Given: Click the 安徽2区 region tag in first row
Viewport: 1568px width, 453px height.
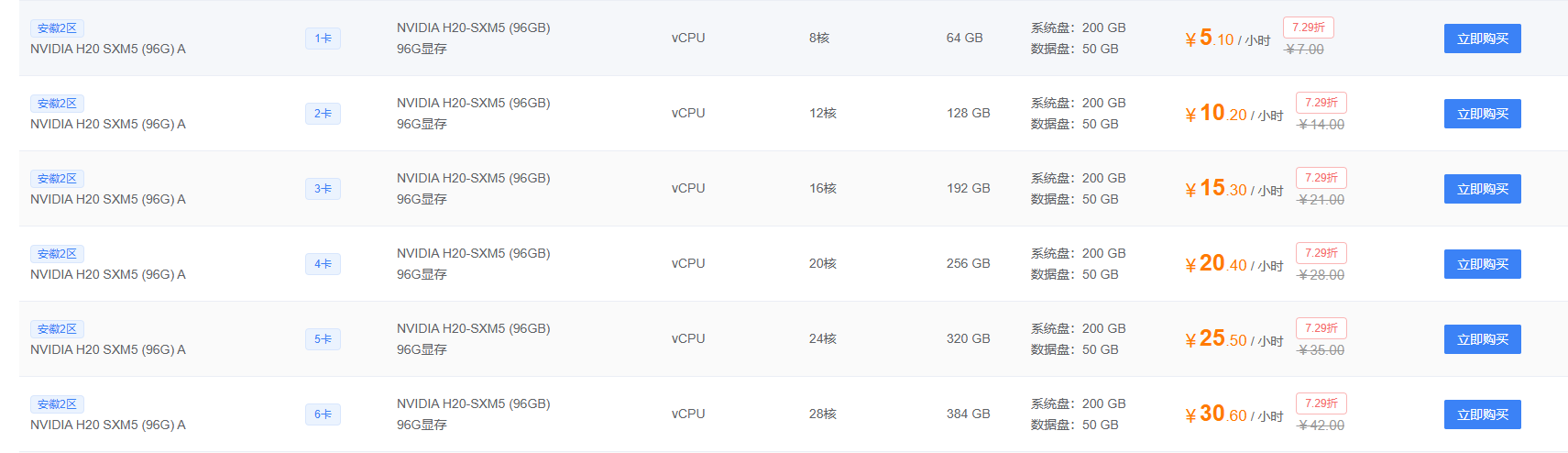Looking at the screenshot, I should 57,28.
